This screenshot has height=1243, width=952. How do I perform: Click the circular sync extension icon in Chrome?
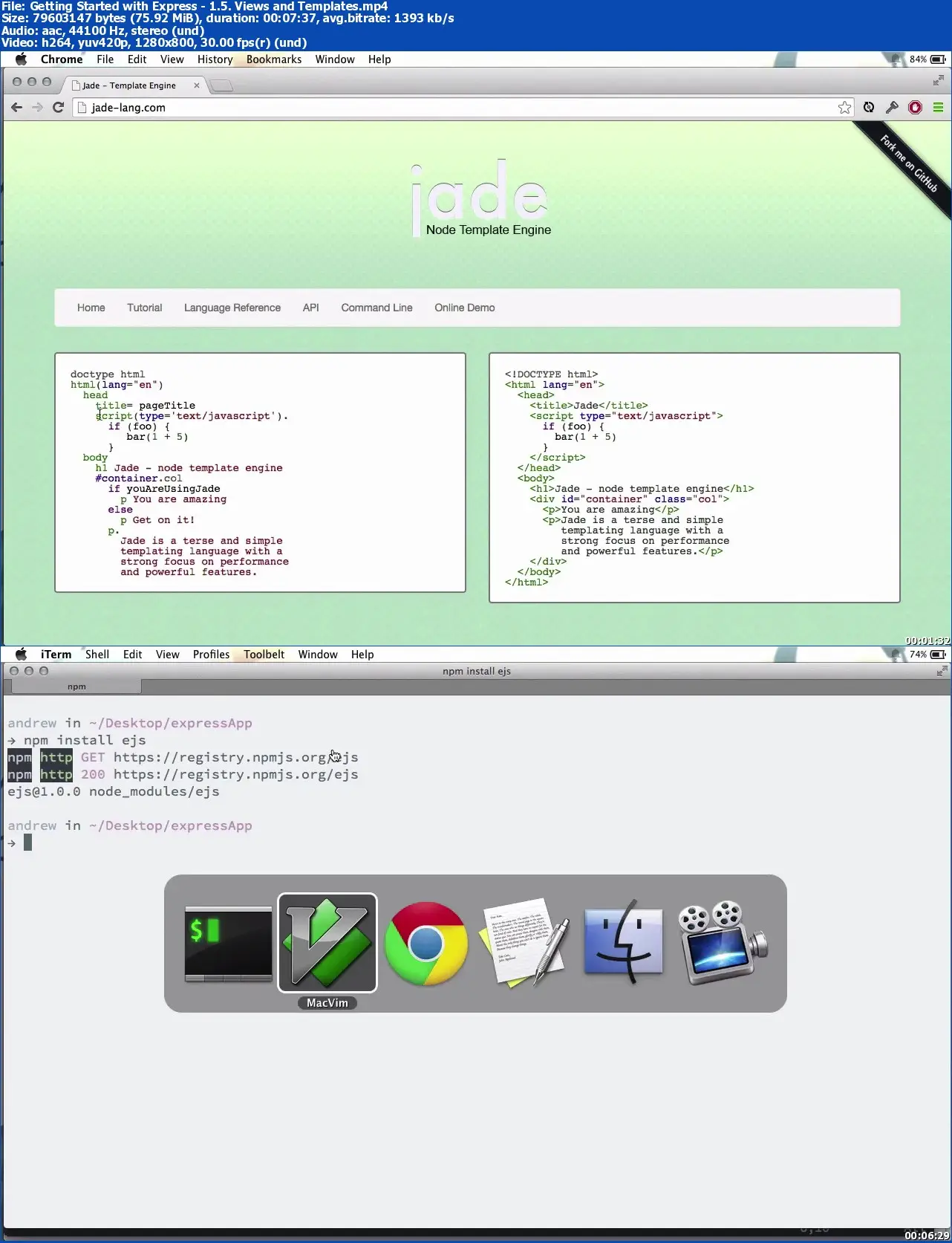pyautogui.click(x=869, y=108)
